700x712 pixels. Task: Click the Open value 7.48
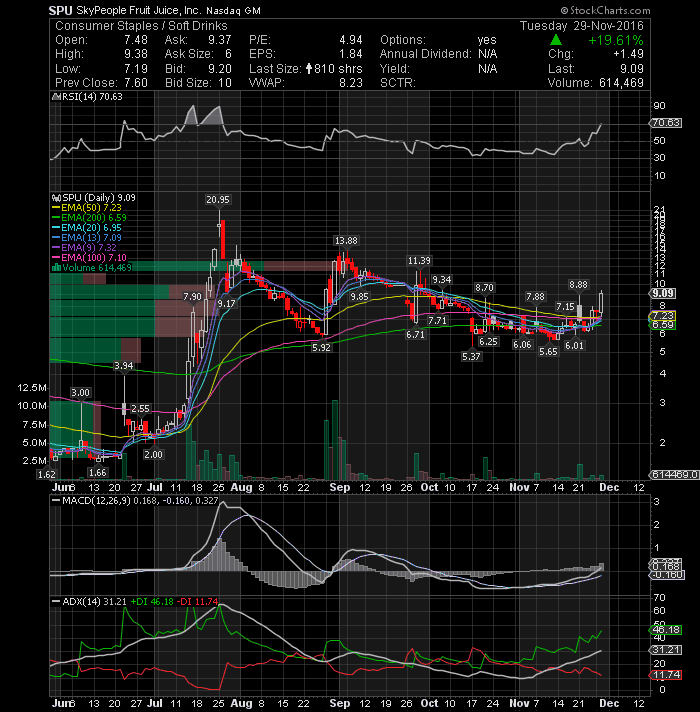click(136, 40)
